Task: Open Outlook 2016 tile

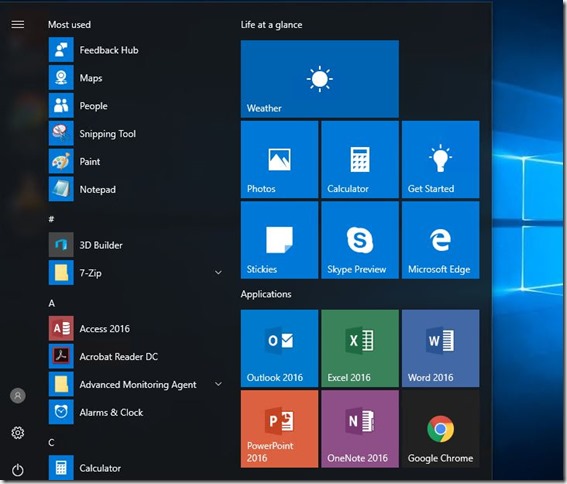Action: [280, 348]
